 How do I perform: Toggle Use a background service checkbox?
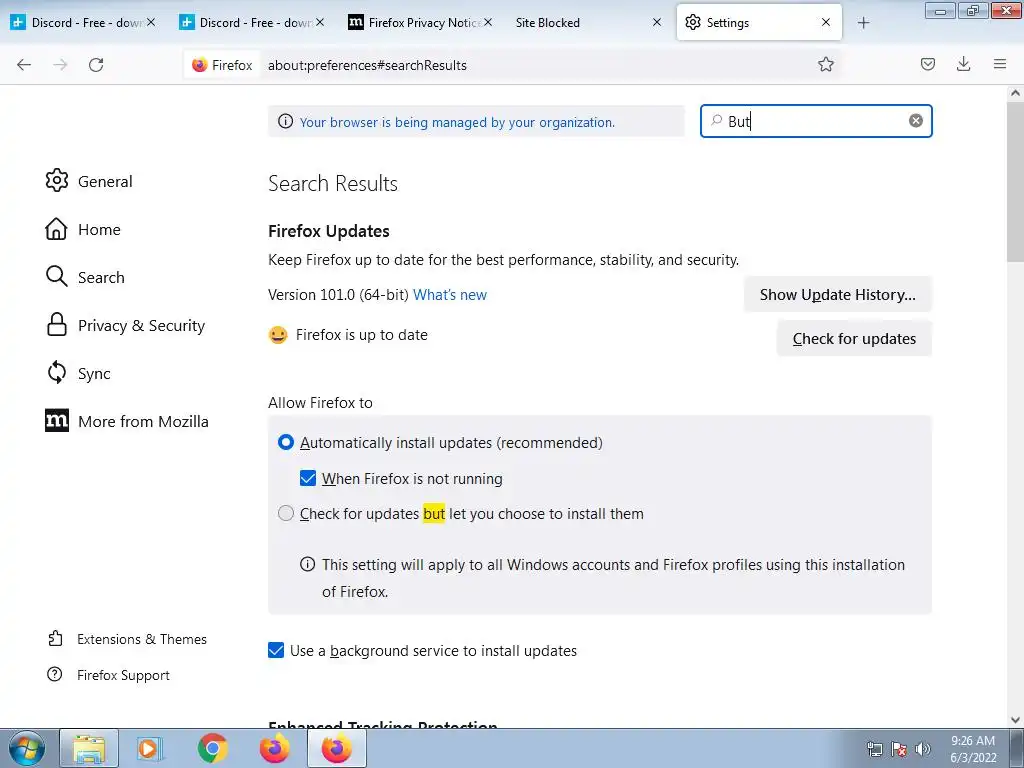tap(276, 650)
